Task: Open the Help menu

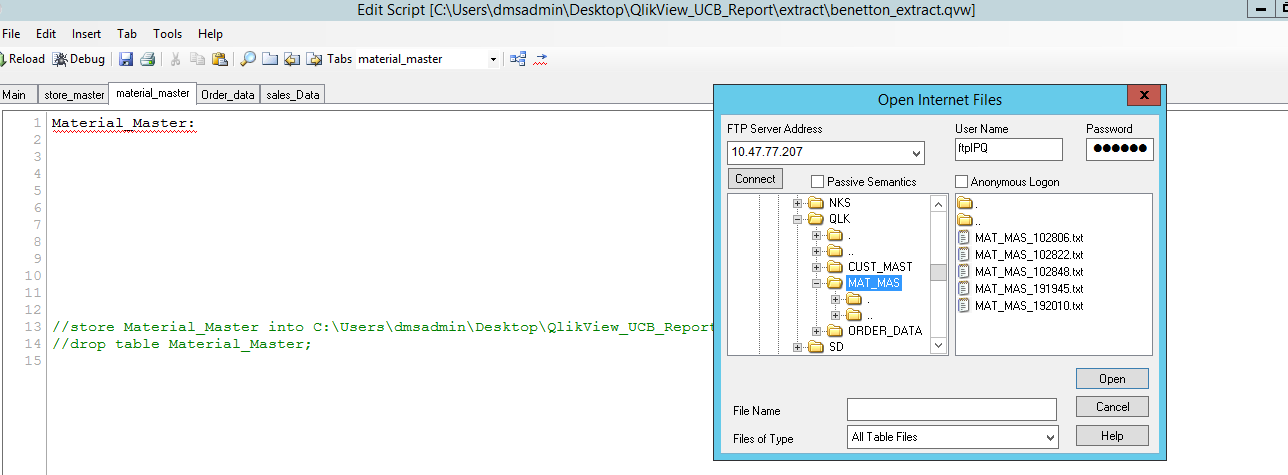Action: pos(211,34)
